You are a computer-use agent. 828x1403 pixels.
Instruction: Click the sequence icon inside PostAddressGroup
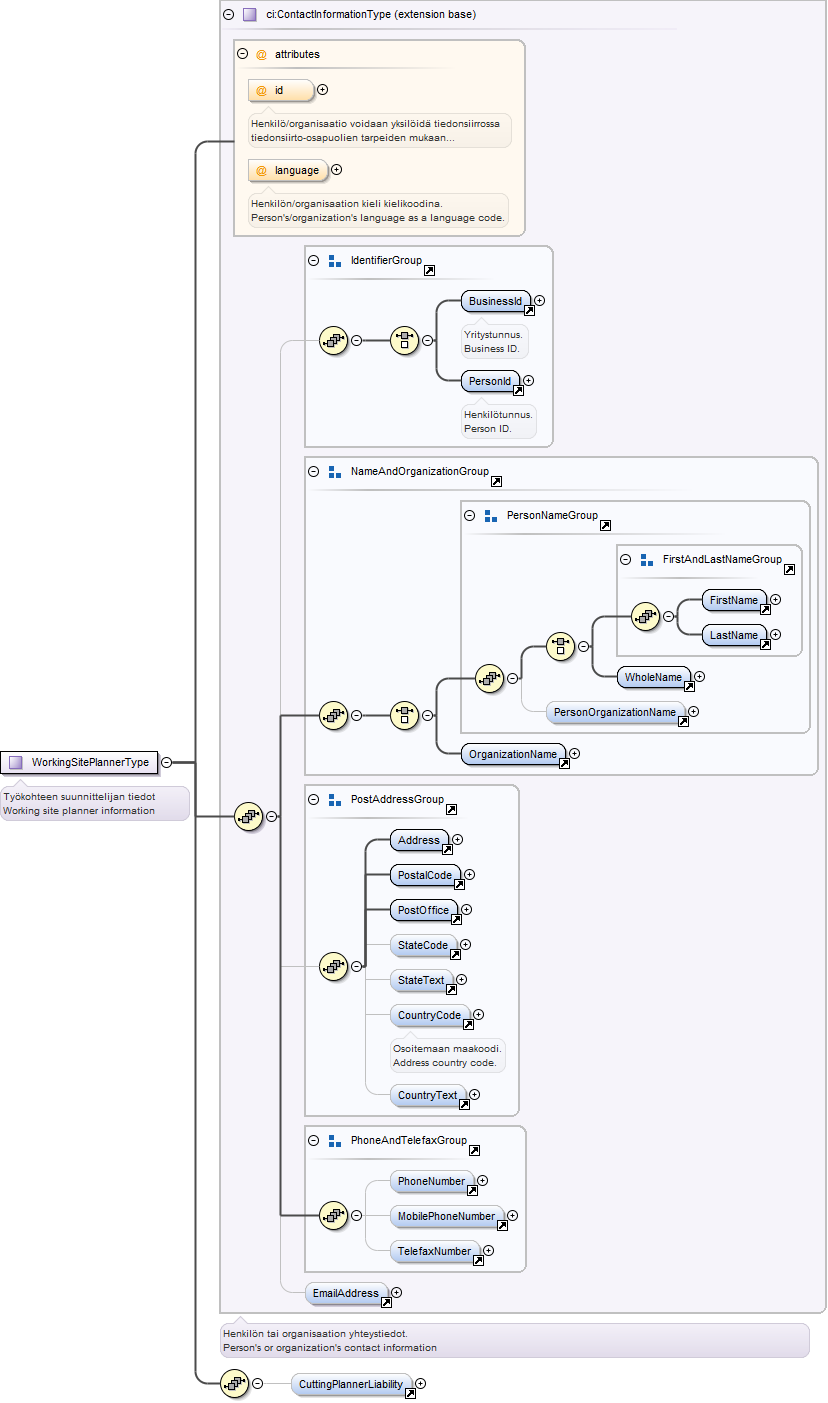(x=333, y=967)
